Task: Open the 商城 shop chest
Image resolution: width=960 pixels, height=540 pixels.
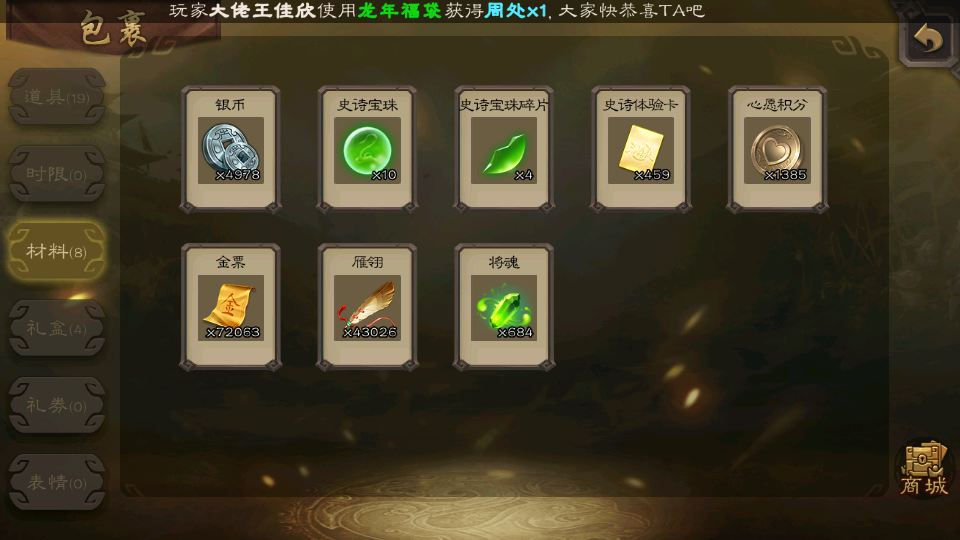Action: click(x=924, y=468)
